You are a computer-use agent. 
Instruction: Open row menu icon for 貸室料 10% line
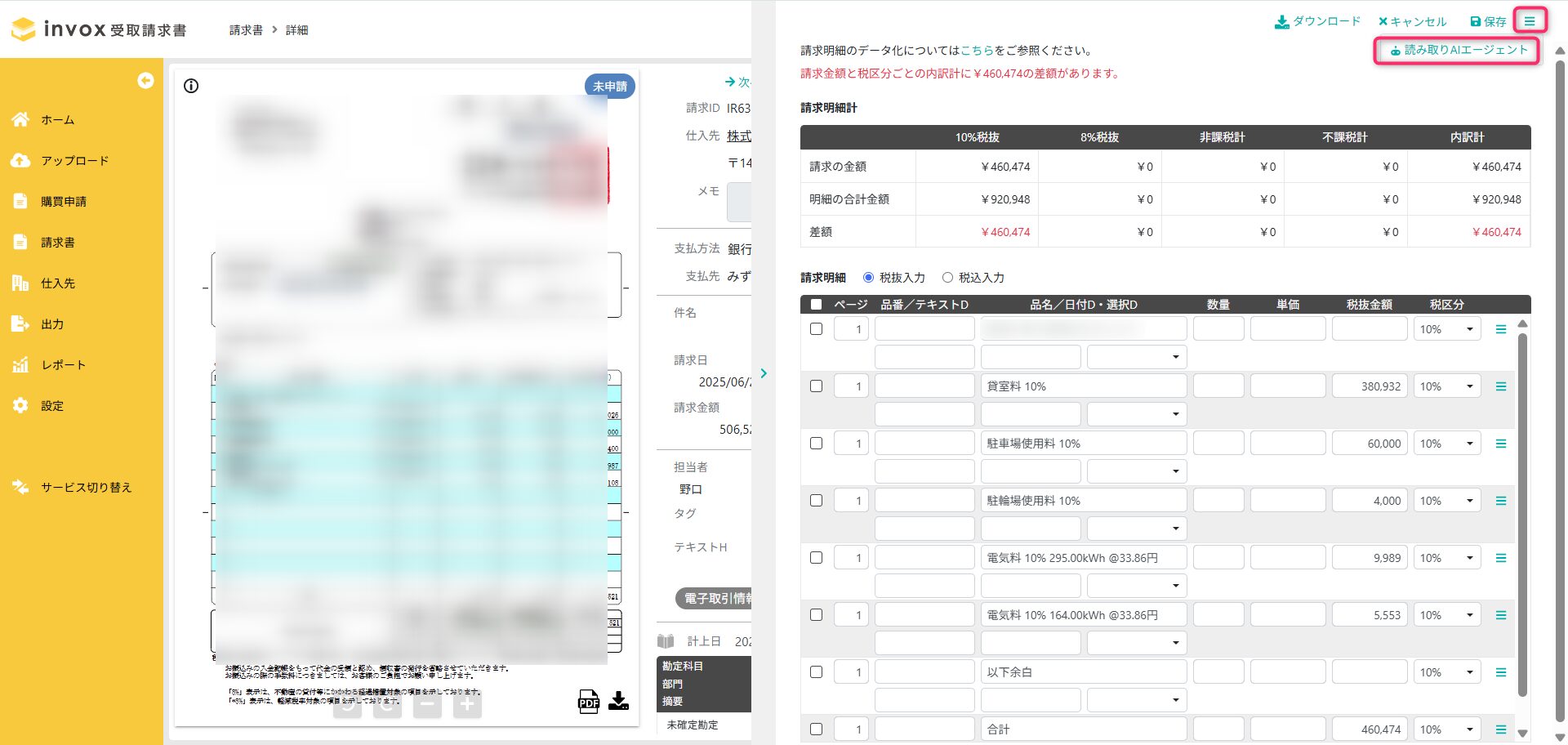tap(1500, 386)
